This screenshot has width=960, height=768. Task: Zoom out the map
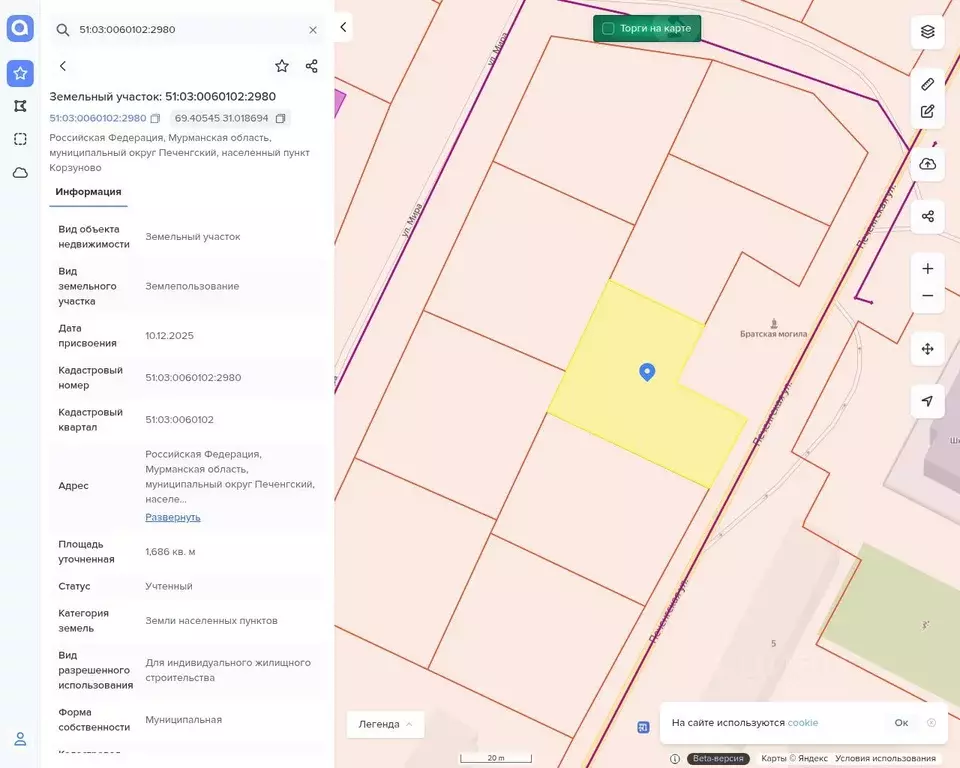(928, 296)
